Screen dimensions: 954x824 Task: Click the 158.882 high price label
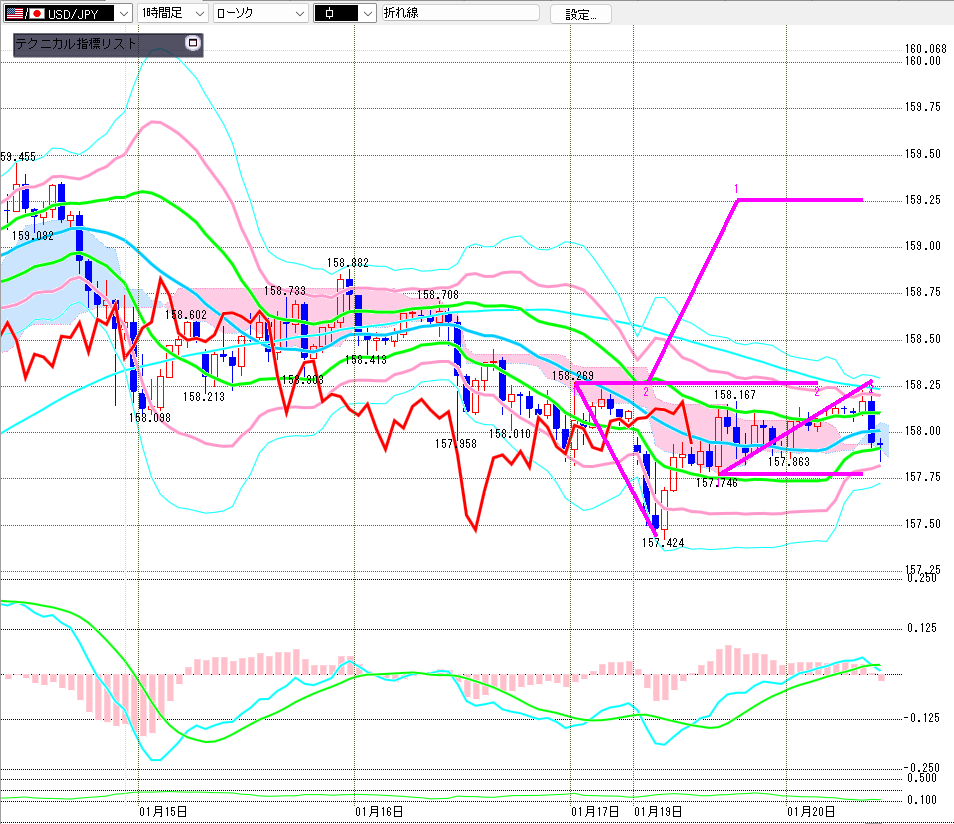coord(347,263)
